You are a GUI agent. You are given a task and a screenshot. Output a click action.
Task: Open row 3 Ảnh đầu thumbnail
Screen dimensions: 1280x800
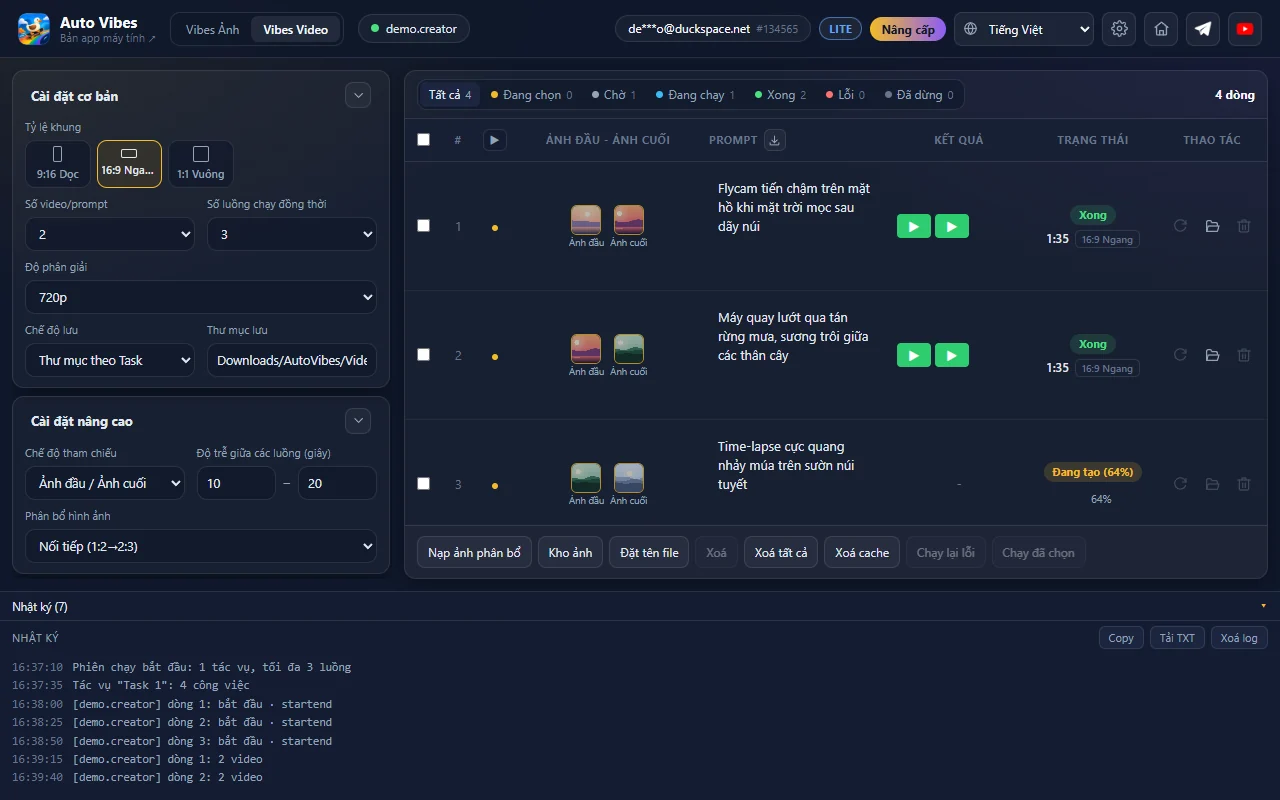(x=586, y=477)
